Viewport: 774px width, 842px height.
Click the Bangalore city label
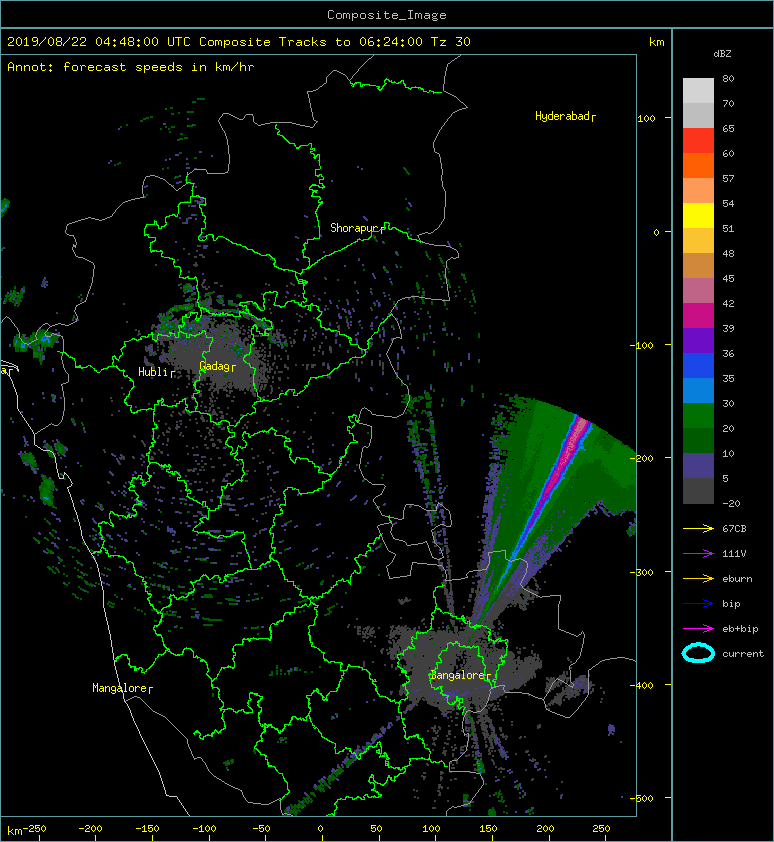461,676
